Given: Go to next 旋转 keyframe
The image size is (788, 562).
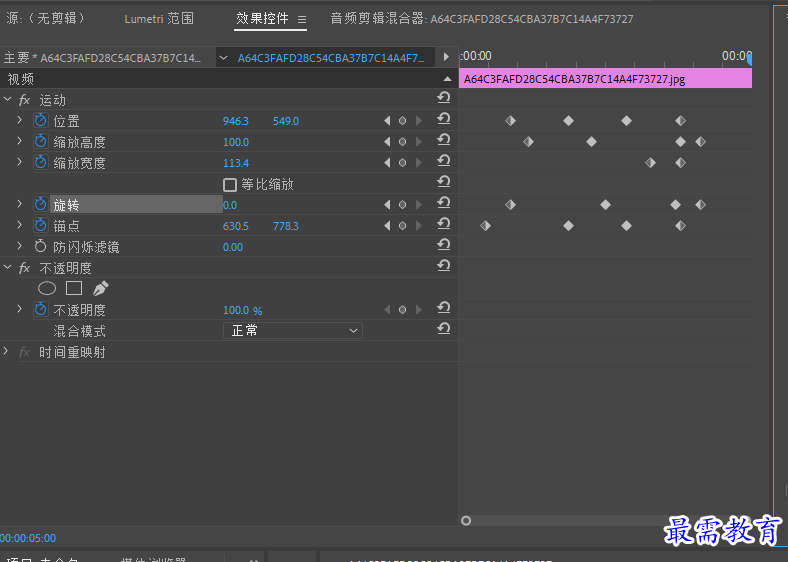Looking at the screenshot, I should pyautogui.click(x=419, y=205).
